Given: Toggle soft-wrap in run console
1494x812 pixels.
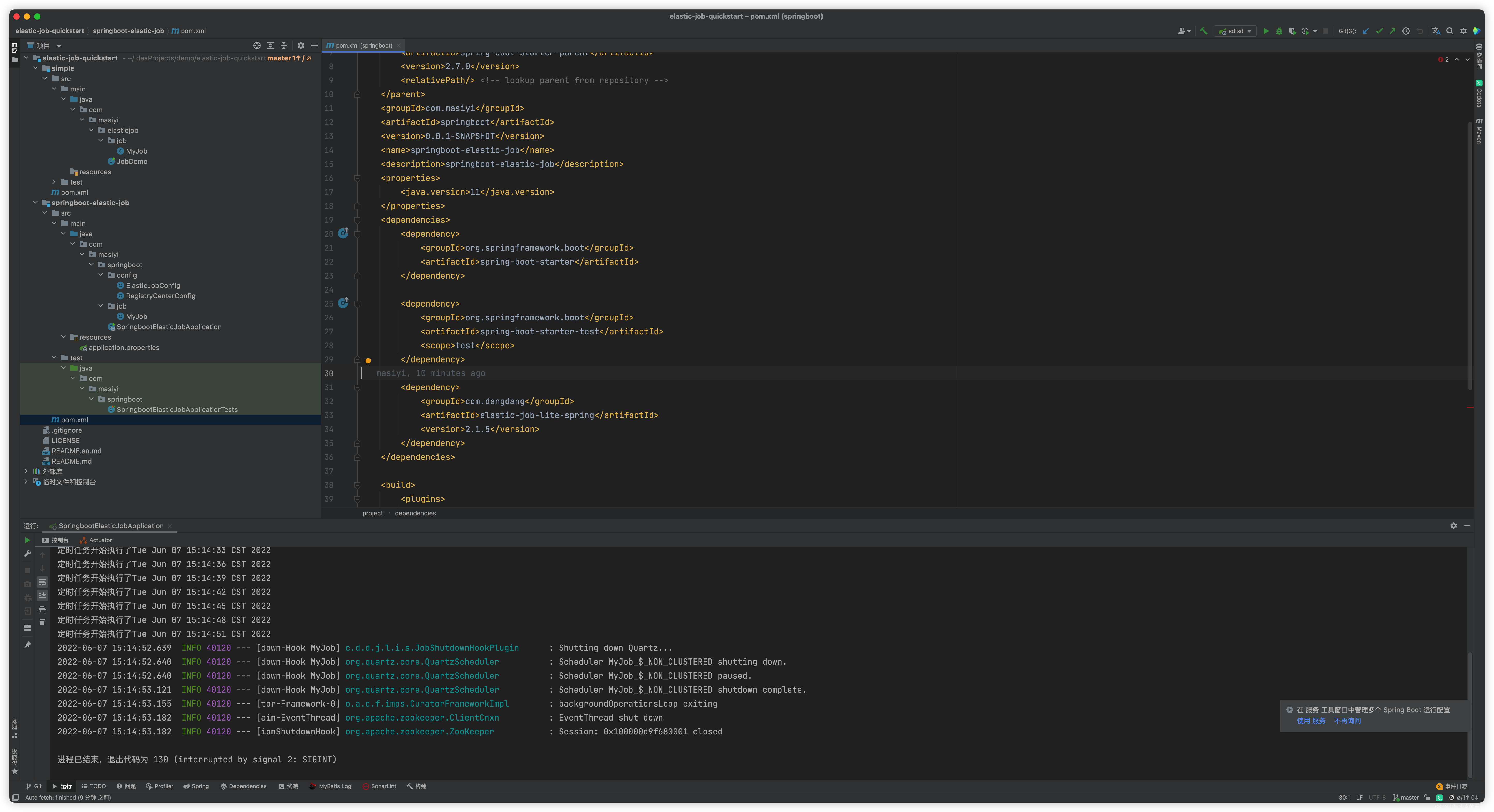Looking at the screenshot, I should pyautogui.click(x=42, y=582).
